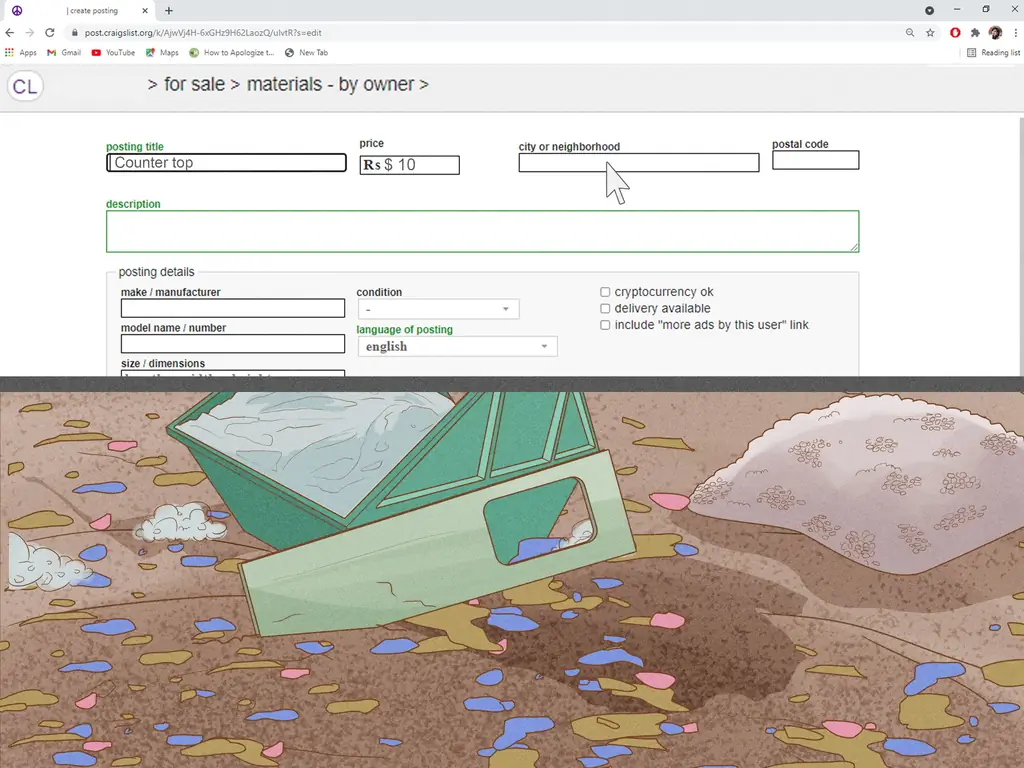Viewport: 1024px width, 768px height.
Task: Enable cryptocurrency ok checkbox
Action: pos(605,292)
